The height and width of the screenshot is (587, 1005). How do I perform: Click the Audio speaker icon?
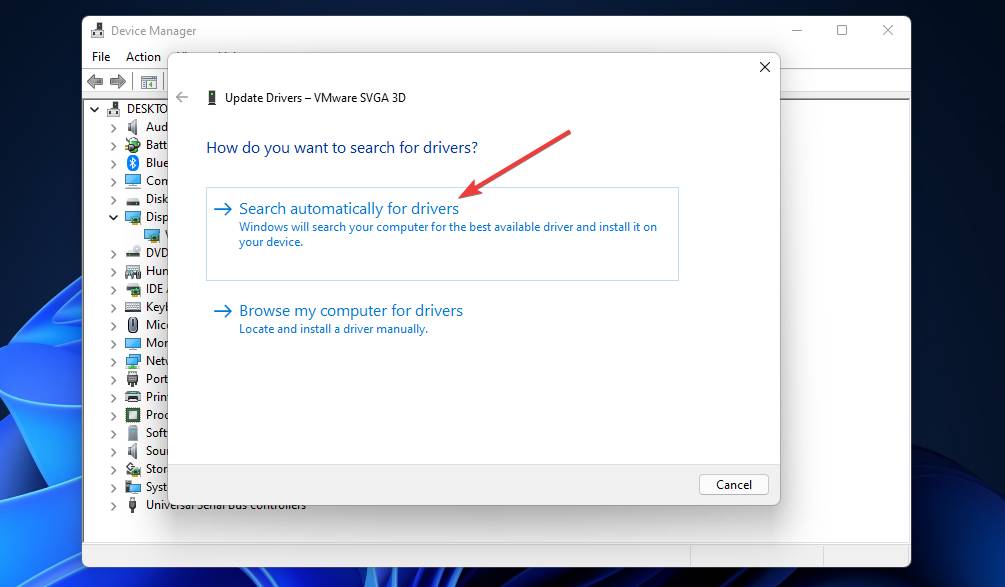pos(133,127)
